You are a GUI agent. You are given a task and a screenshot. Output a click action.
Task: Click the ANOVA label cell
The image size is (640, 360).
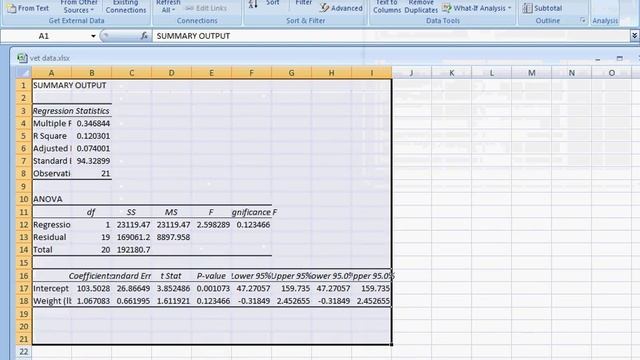click(x=51, y=199)
